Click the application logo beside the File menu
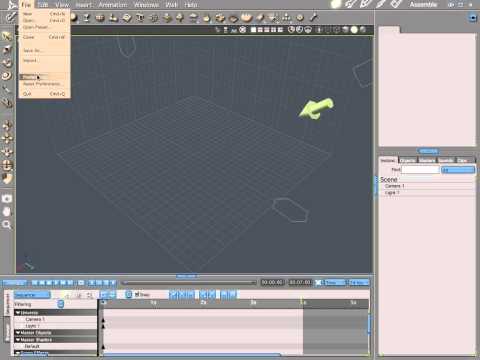The image size is (480, 360). coord(12,4)
